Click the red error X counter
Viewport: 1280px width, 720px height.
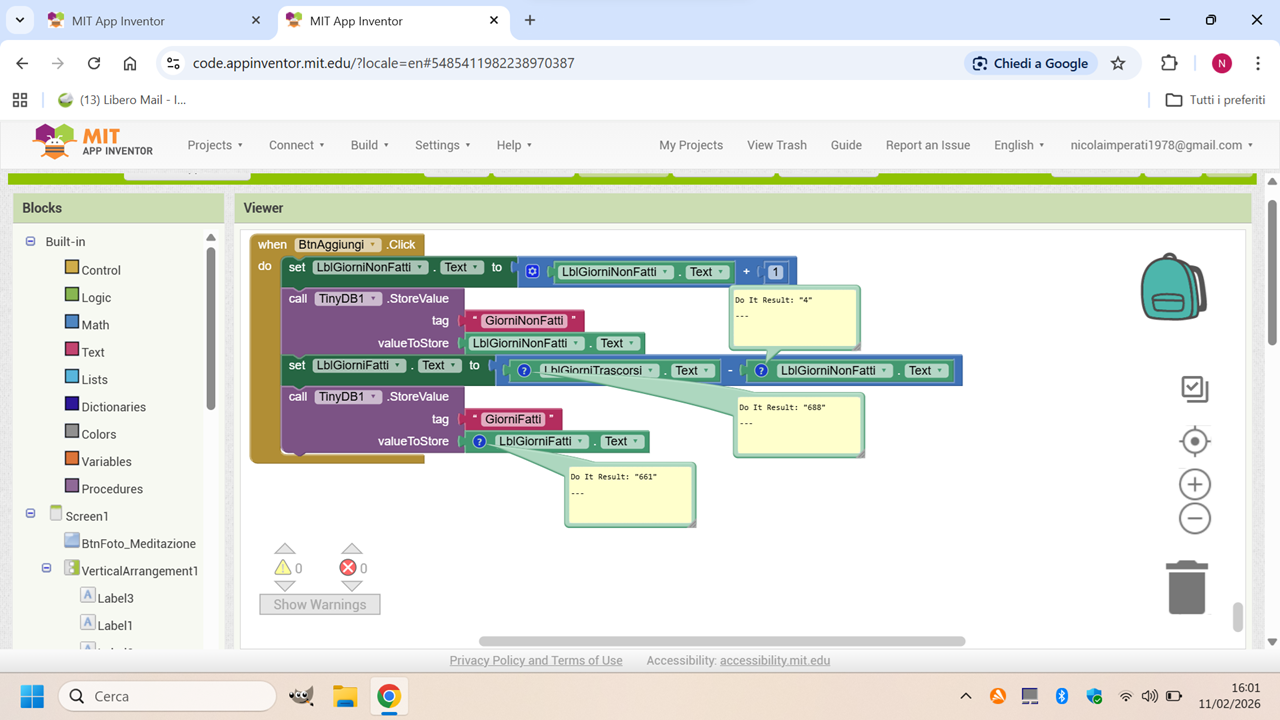(x=348, y=568)
